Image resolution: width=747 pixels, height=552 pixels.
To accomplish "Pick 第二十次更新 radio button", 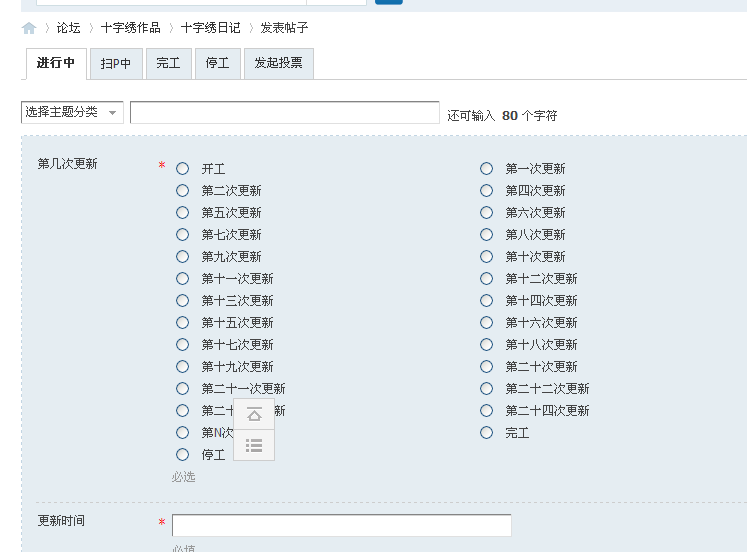I will click(486, 367).
